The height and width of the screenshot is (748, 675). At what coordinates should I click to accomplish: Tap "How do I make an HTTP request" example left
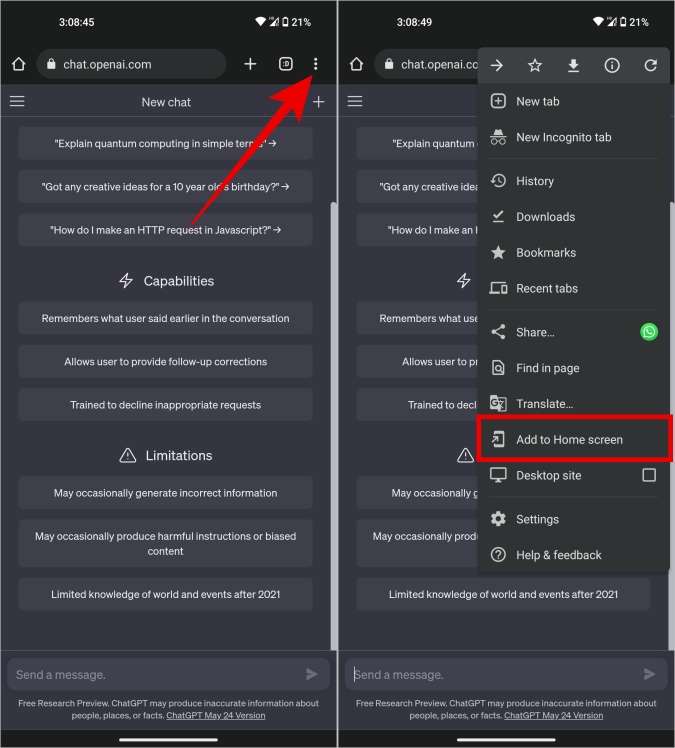point(166,230)
